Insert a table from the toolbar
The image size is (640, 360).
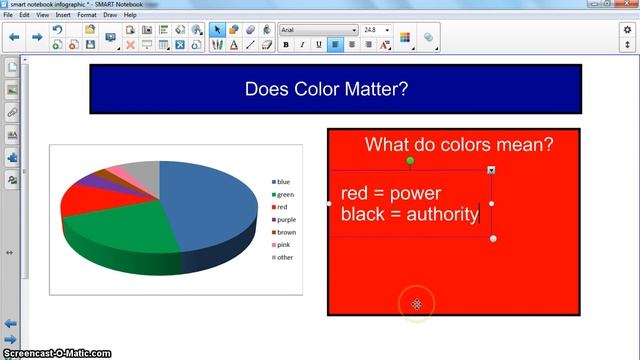tap(164, 44)
